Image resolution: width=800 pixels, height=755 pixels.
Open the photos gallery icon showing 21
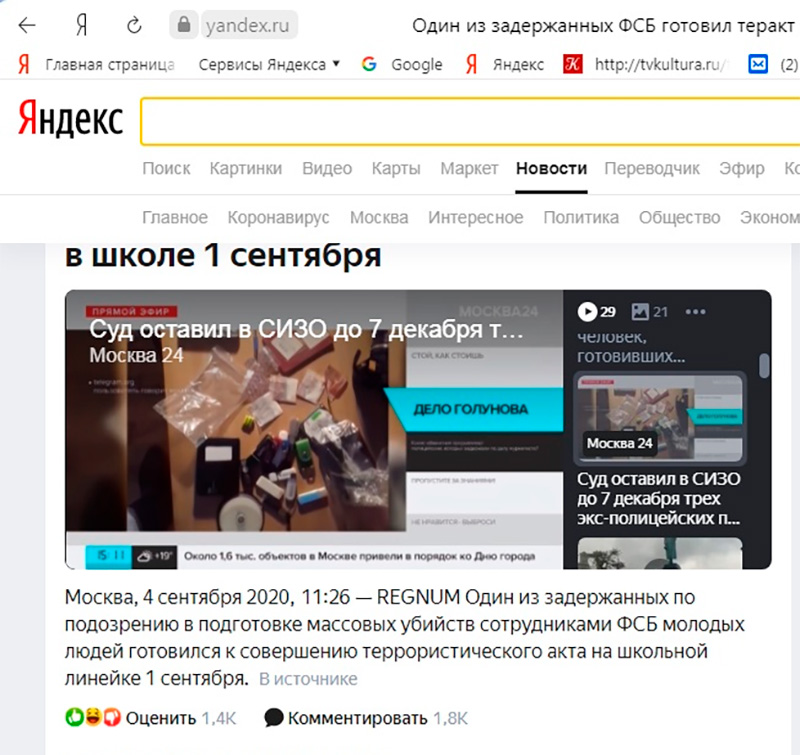[x=640, y=311]
